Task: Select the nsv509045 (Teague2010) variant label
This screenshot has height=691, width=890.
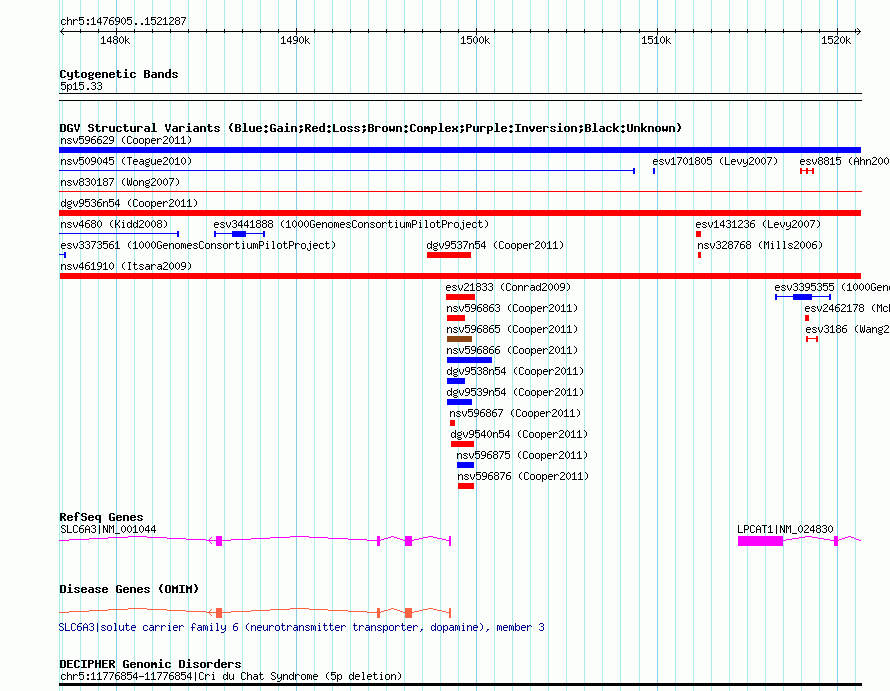Action: click(x=126, y=161)
